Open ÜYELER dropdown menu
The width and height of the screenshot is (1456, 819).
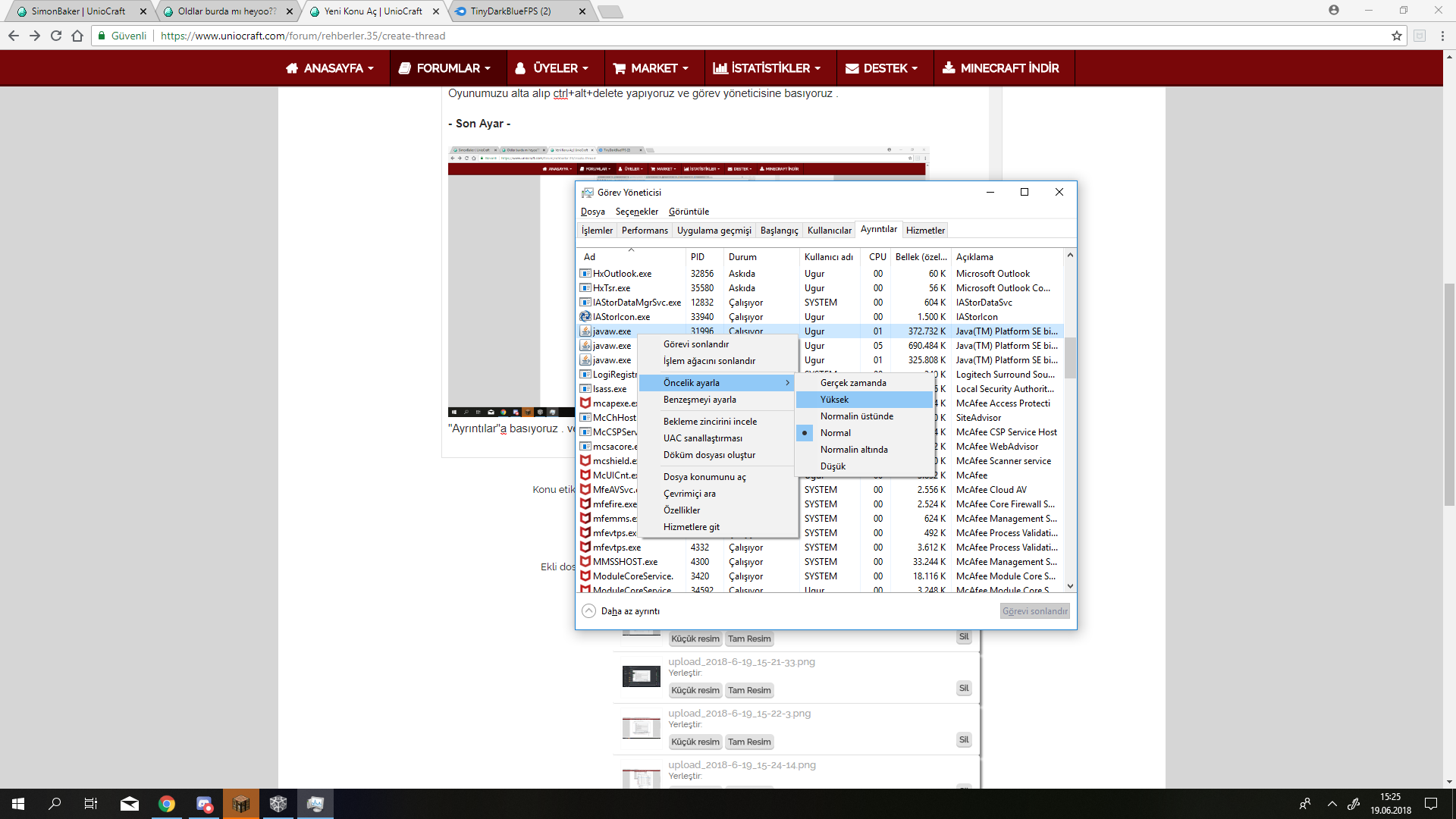coord(552,68)
